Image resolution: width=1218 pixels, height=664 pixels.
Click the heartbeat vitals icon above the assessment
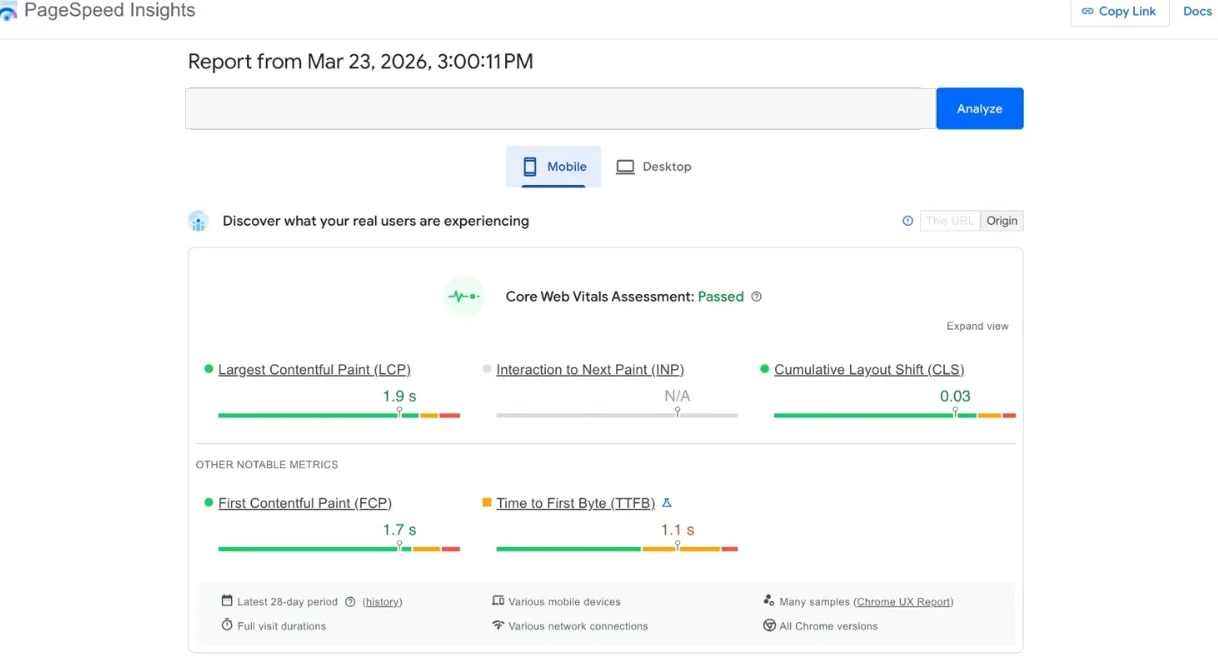[463, 296]
